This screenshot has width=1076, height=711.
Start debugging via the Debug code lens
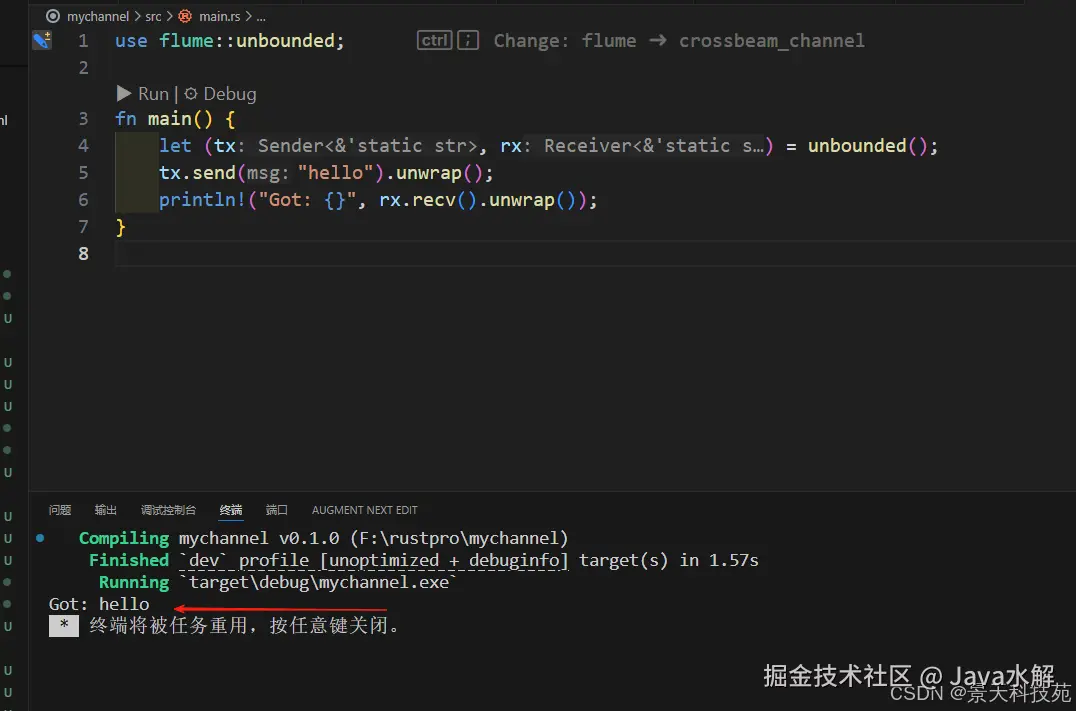pos(229,93)
